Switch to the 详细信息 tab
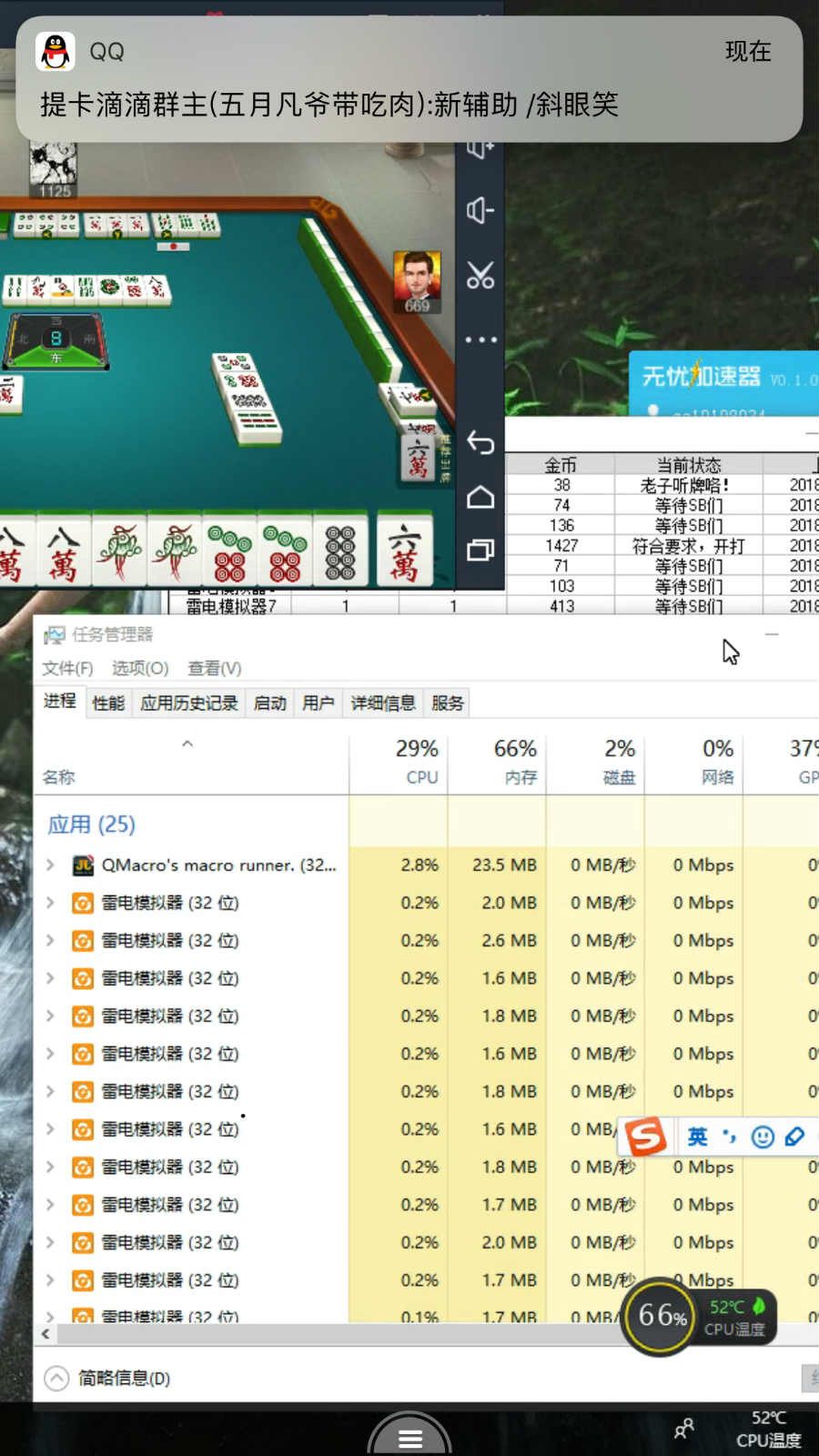 point(383,703)
